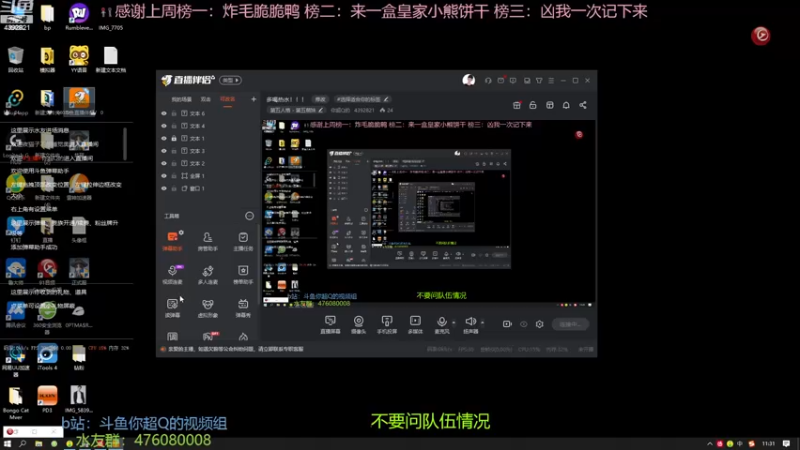800x450 pixels.
Task: Click the headset customer service icon
Action: pos(488,81)
